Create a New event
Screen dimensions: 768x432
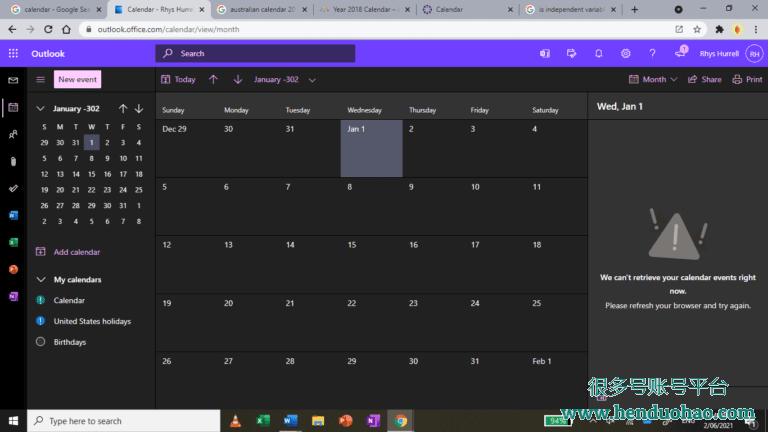point(77,79)
